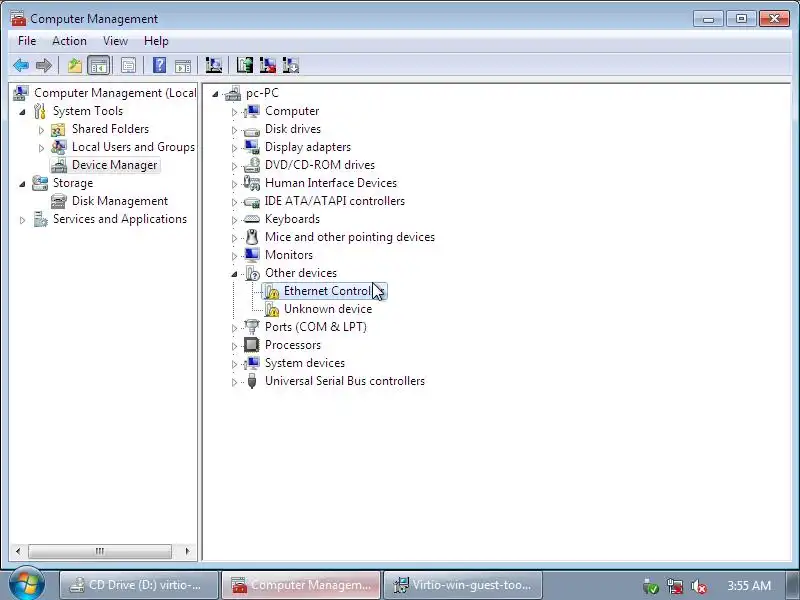Click the Disable device down-arrow icon

point(290,65)
